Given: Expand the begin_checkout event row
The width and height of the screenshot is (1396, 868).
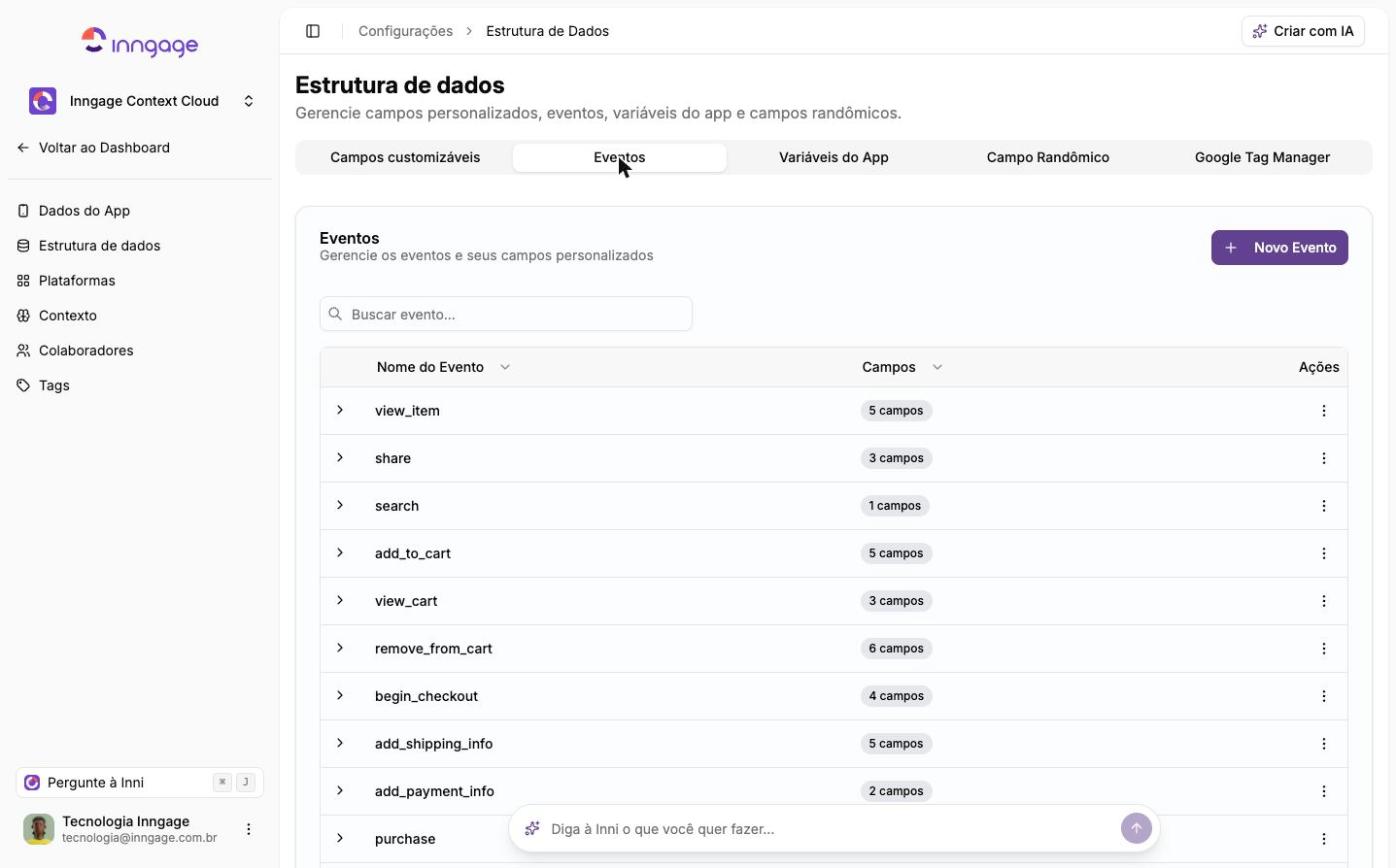Looking at the screenshot, I should click(340, 695).
